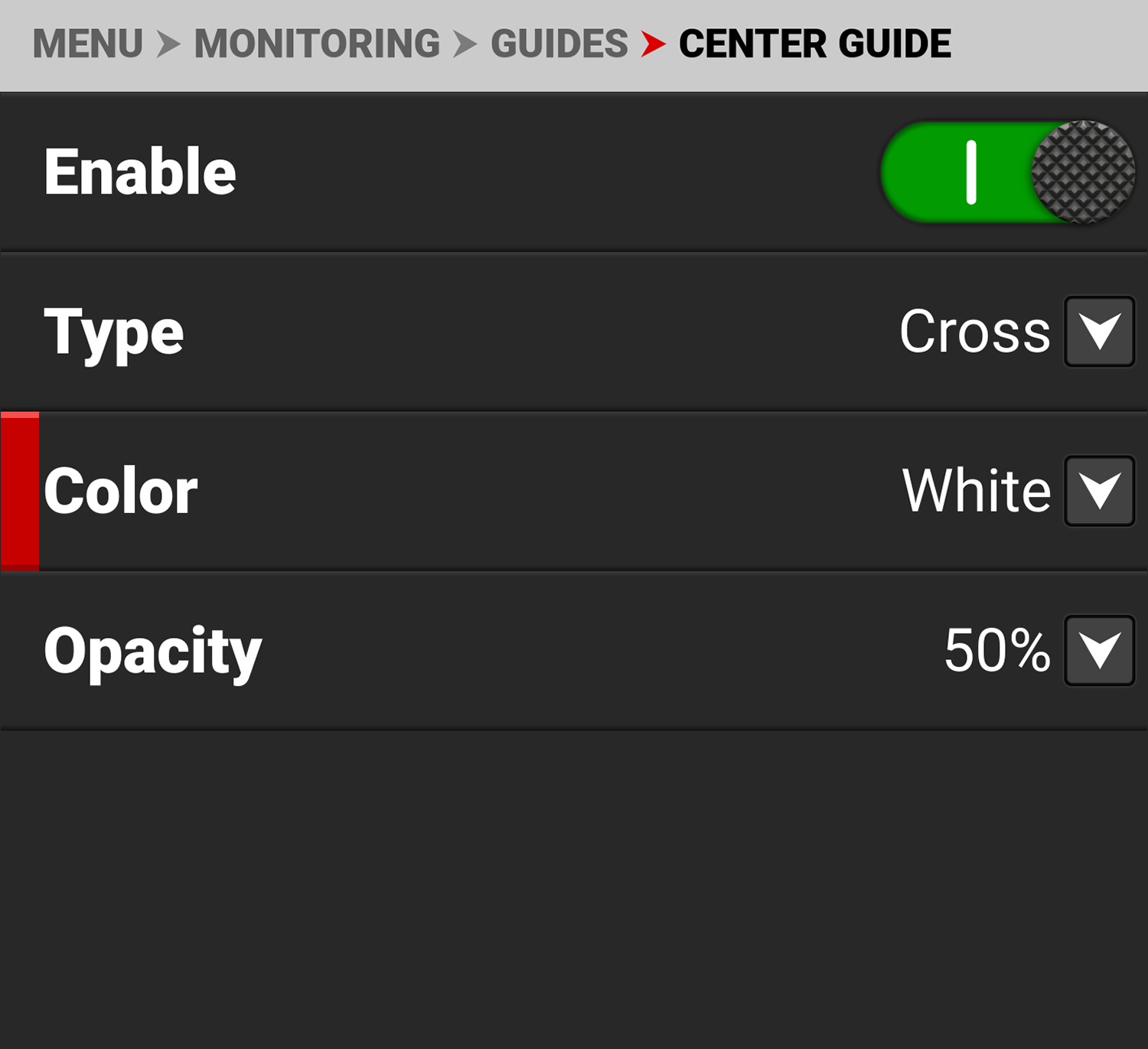The image size is (1148, 1049).
Task: Open the Type dropdown arrow
Action: (x=1099, y=332)
